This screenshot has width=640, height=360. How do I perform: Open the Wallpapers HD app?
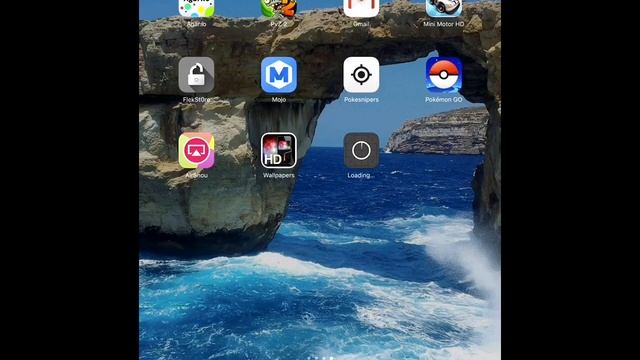click(279, 151)
